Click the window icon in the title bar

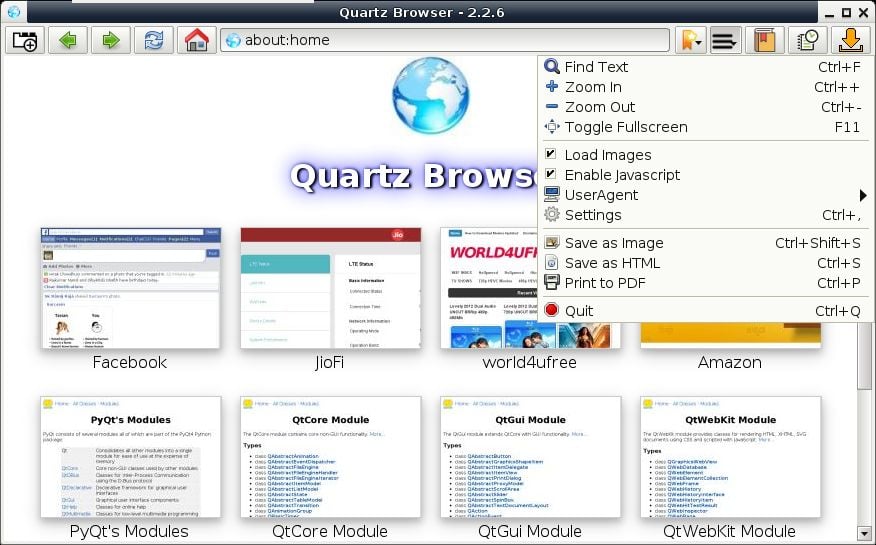(13, 12)
